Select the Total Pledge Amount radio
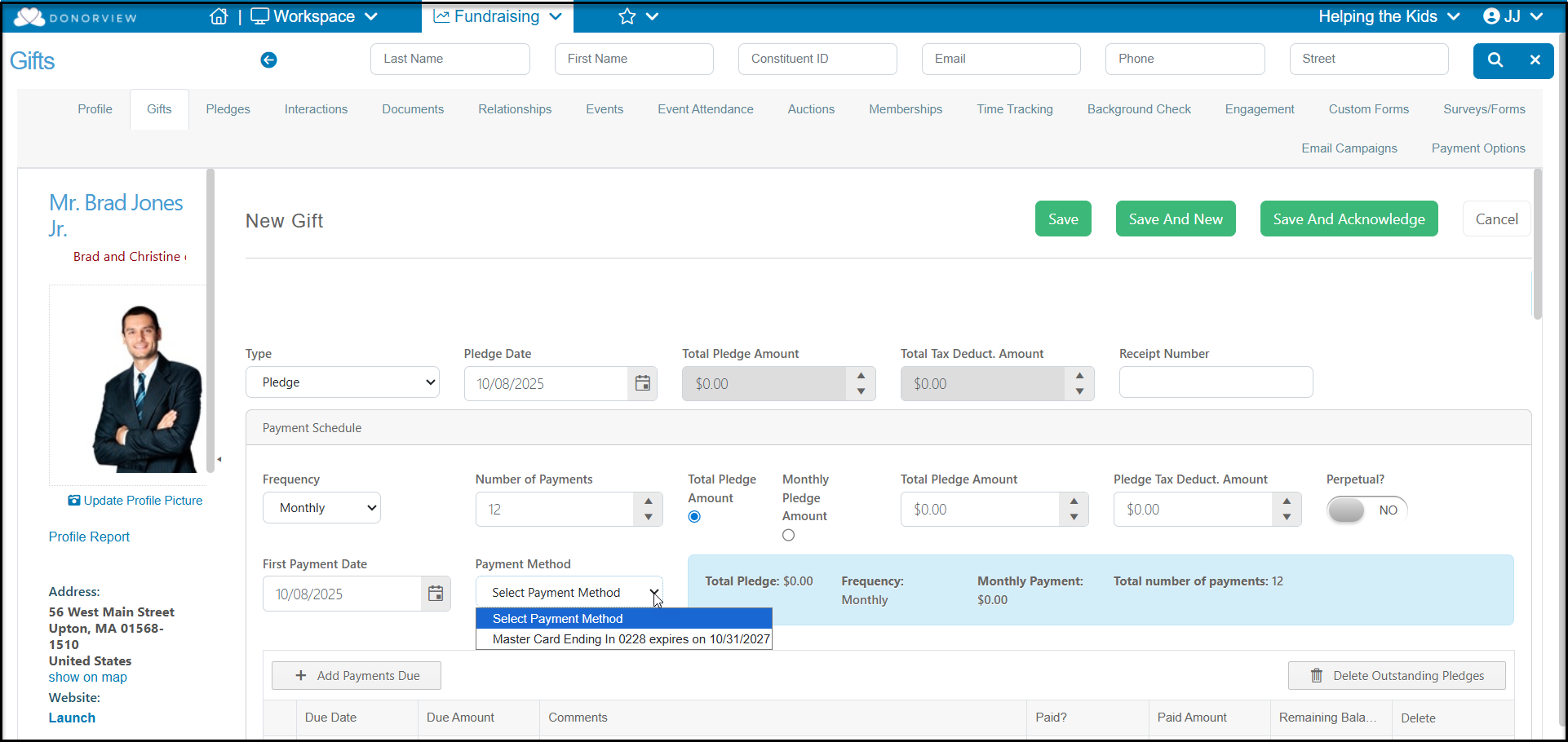 coord(694,516)
